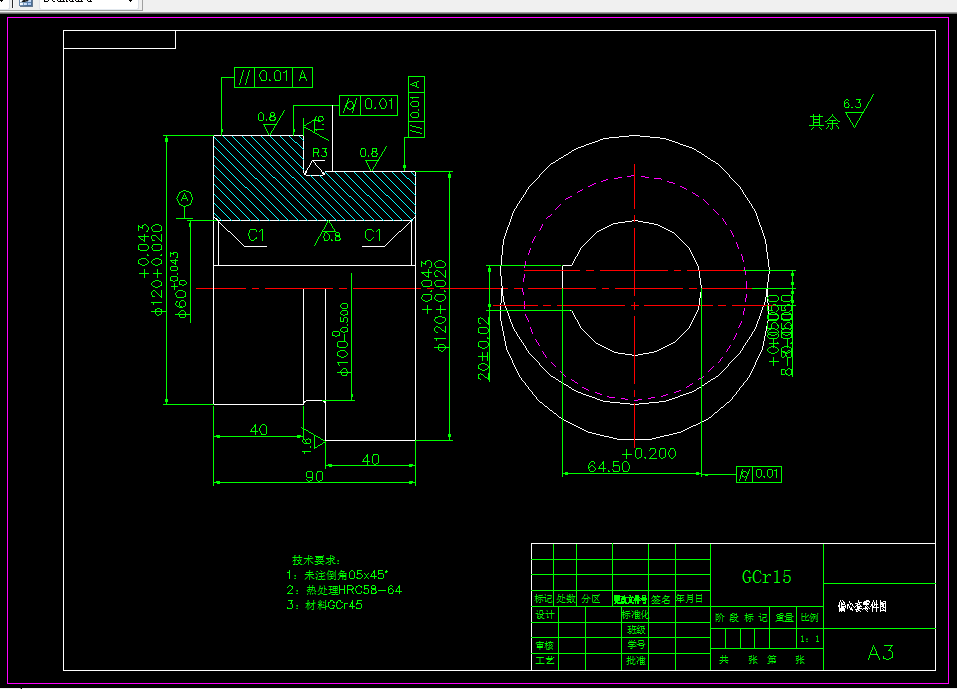Click the '年月日' title block cell
The height and width of the screenshot is (689, 957).
[x=689, y=599]
